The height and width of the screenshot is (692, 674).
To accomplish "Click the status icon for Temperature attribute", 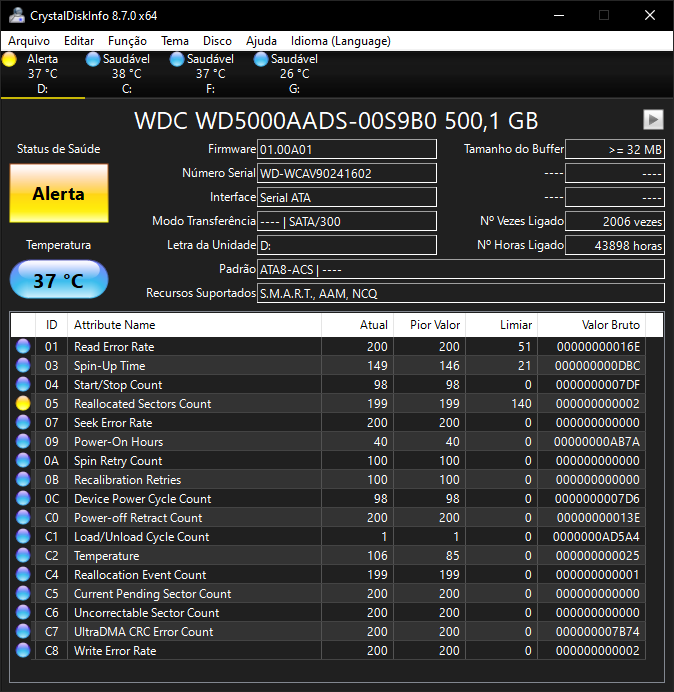I will pyautogui.click(x=23, y=555).
